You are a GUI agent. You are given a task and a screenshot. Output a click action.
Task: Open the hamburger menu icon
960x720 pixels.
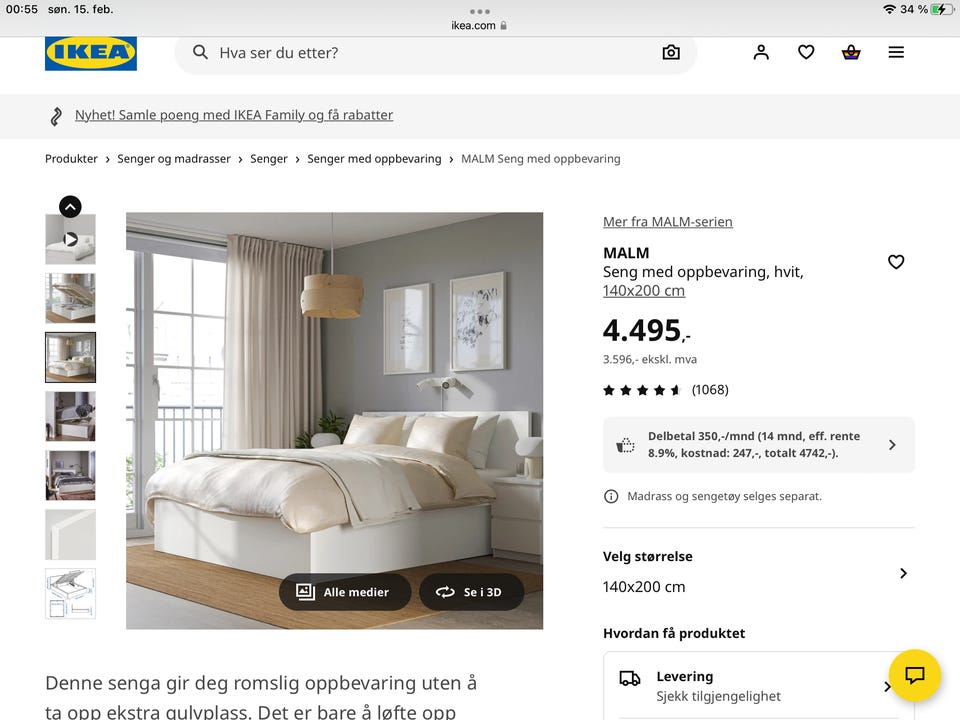click(896, 53)
